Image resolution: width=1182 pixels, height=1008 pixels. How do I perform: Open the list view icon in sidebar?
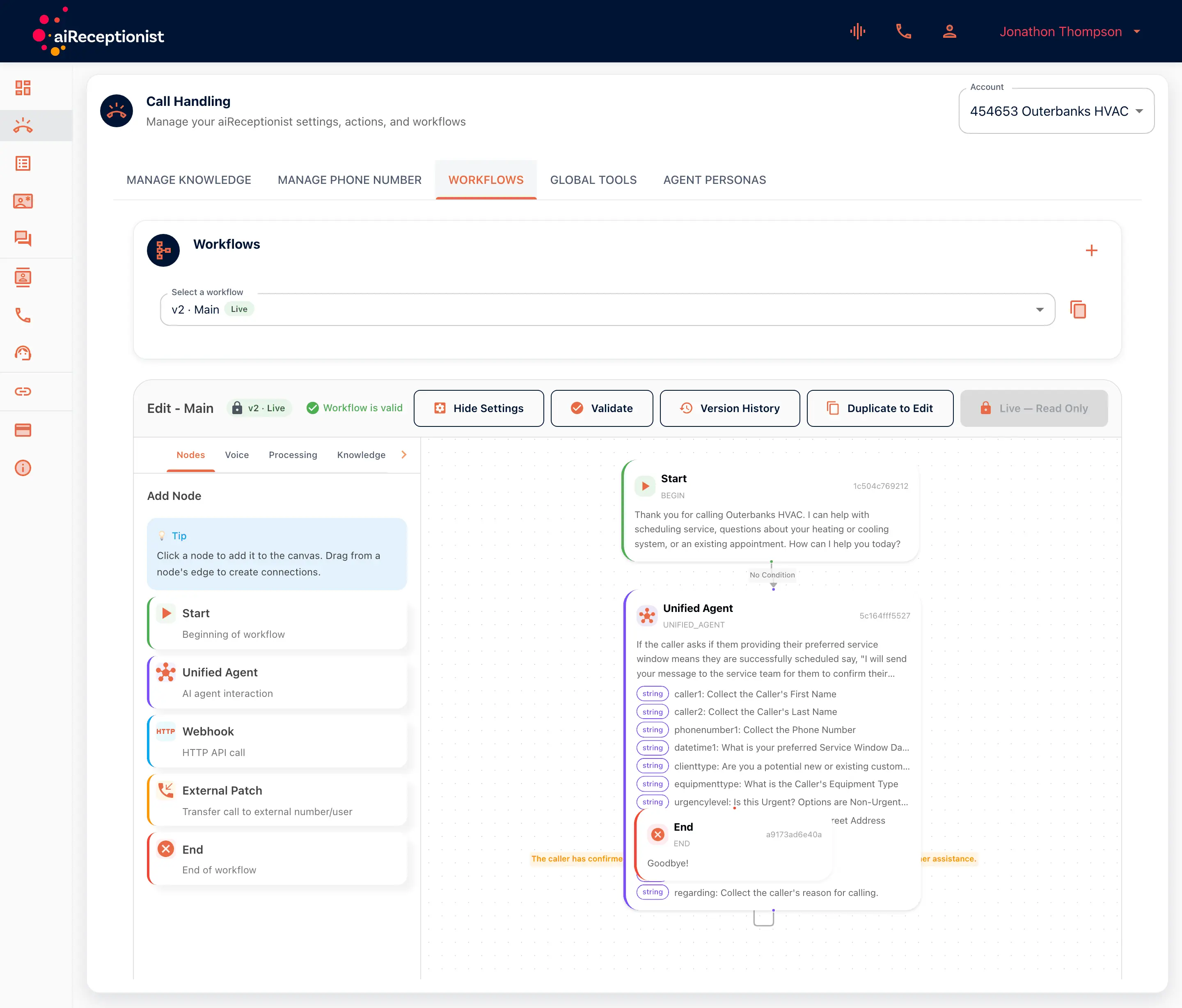tap(23, 164)
